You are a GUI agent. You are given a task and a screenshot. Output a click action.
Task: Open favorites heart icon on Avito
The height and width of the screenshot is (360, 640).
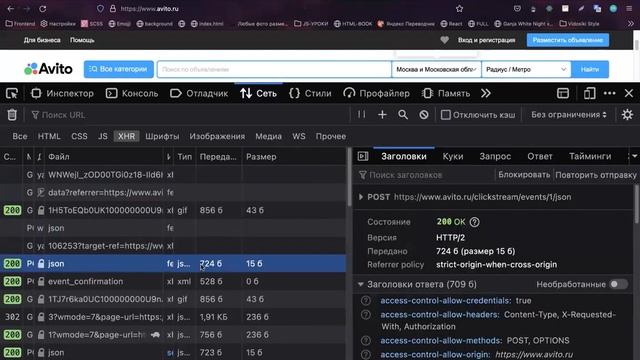(x=444, y=40)
